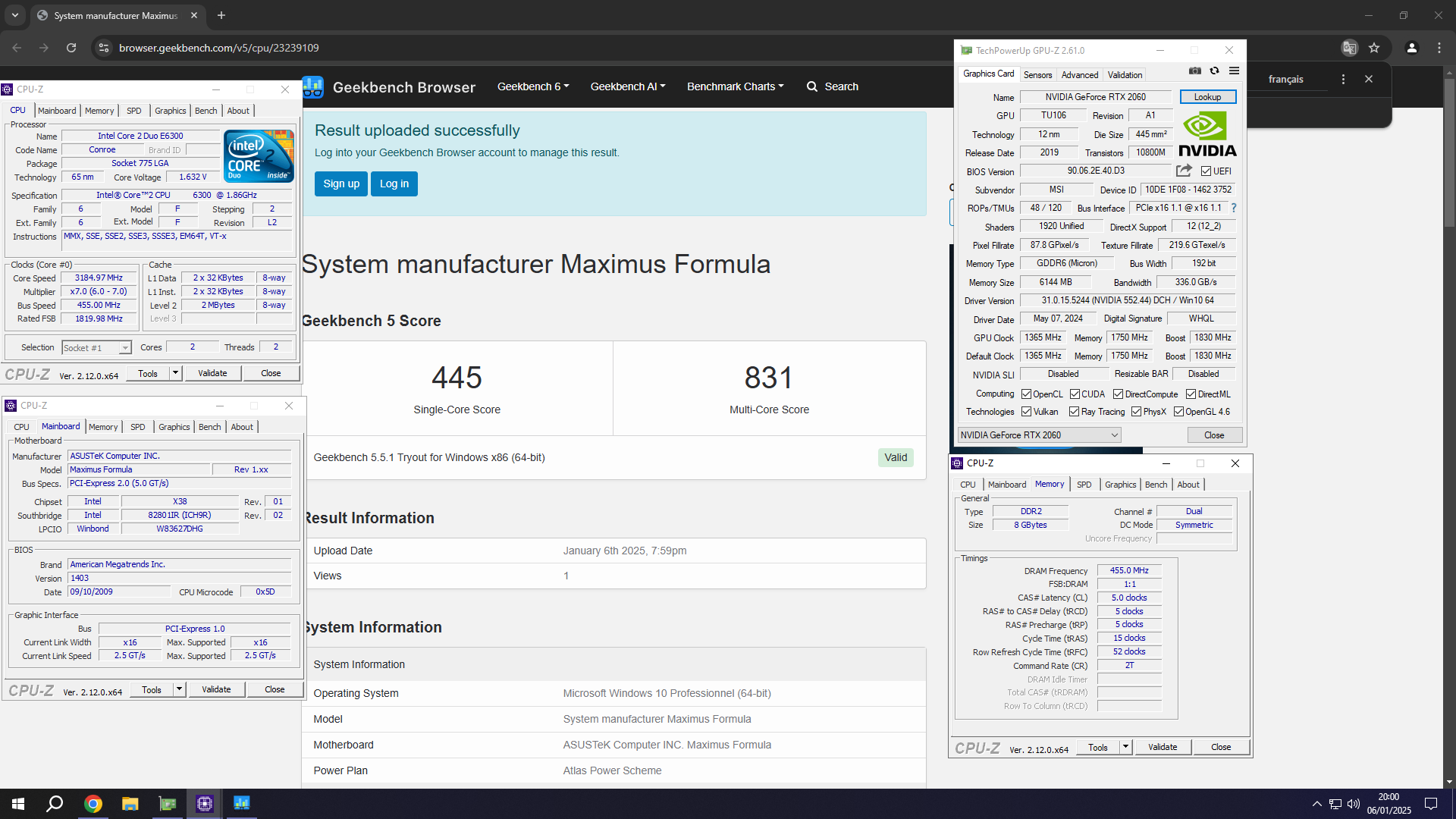Close the translate popup

click(x=1369, y=79)
